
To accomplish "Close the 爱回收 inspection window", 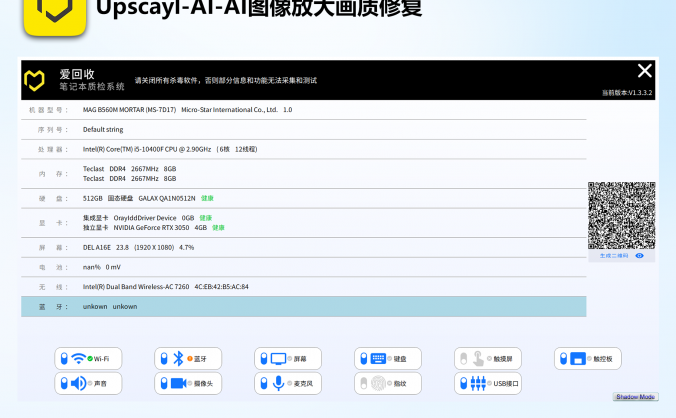I will tap(645, 71).
